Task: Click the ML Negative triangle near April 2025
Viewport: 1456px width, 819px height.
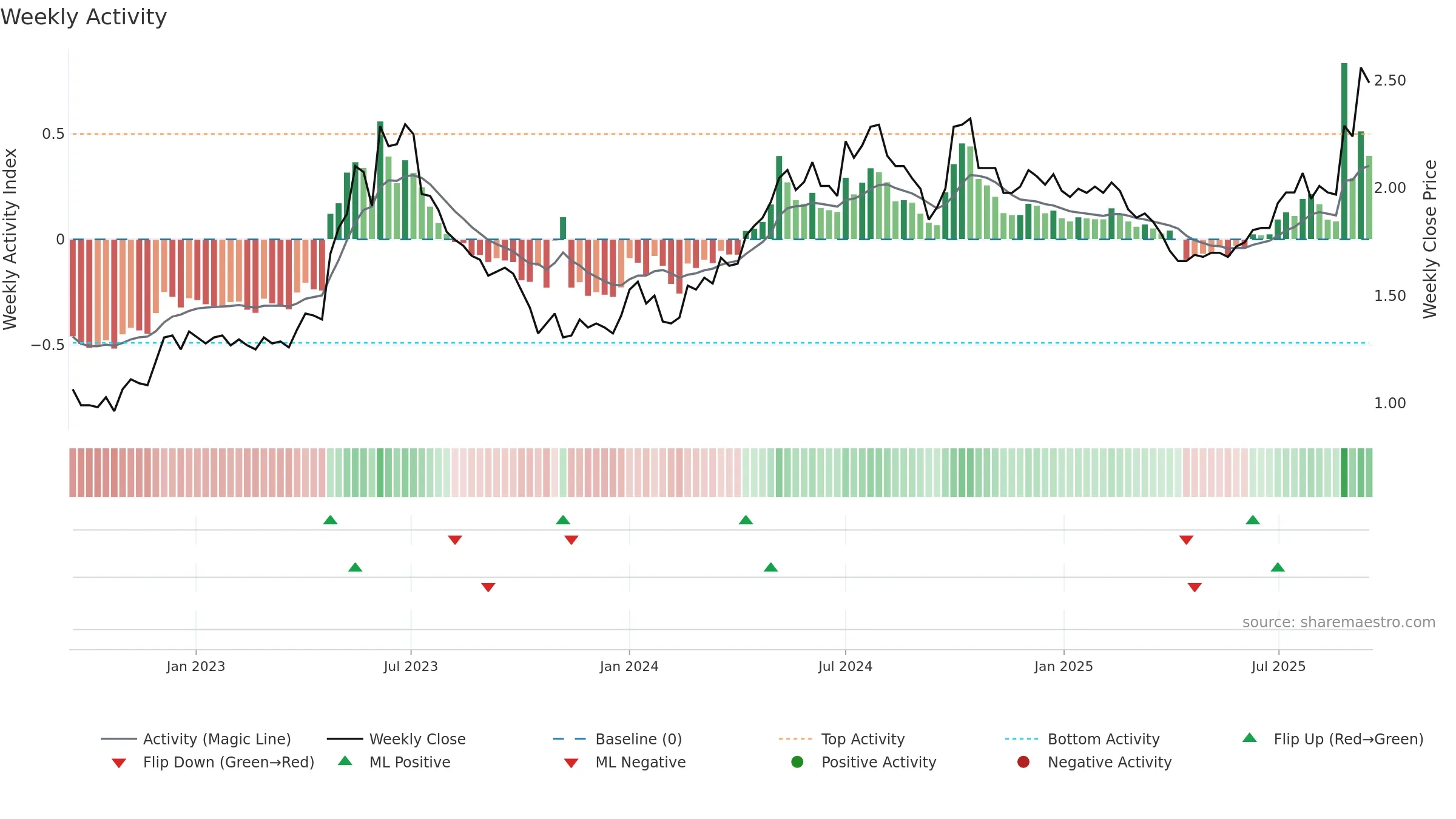Action: [1195, 587]
